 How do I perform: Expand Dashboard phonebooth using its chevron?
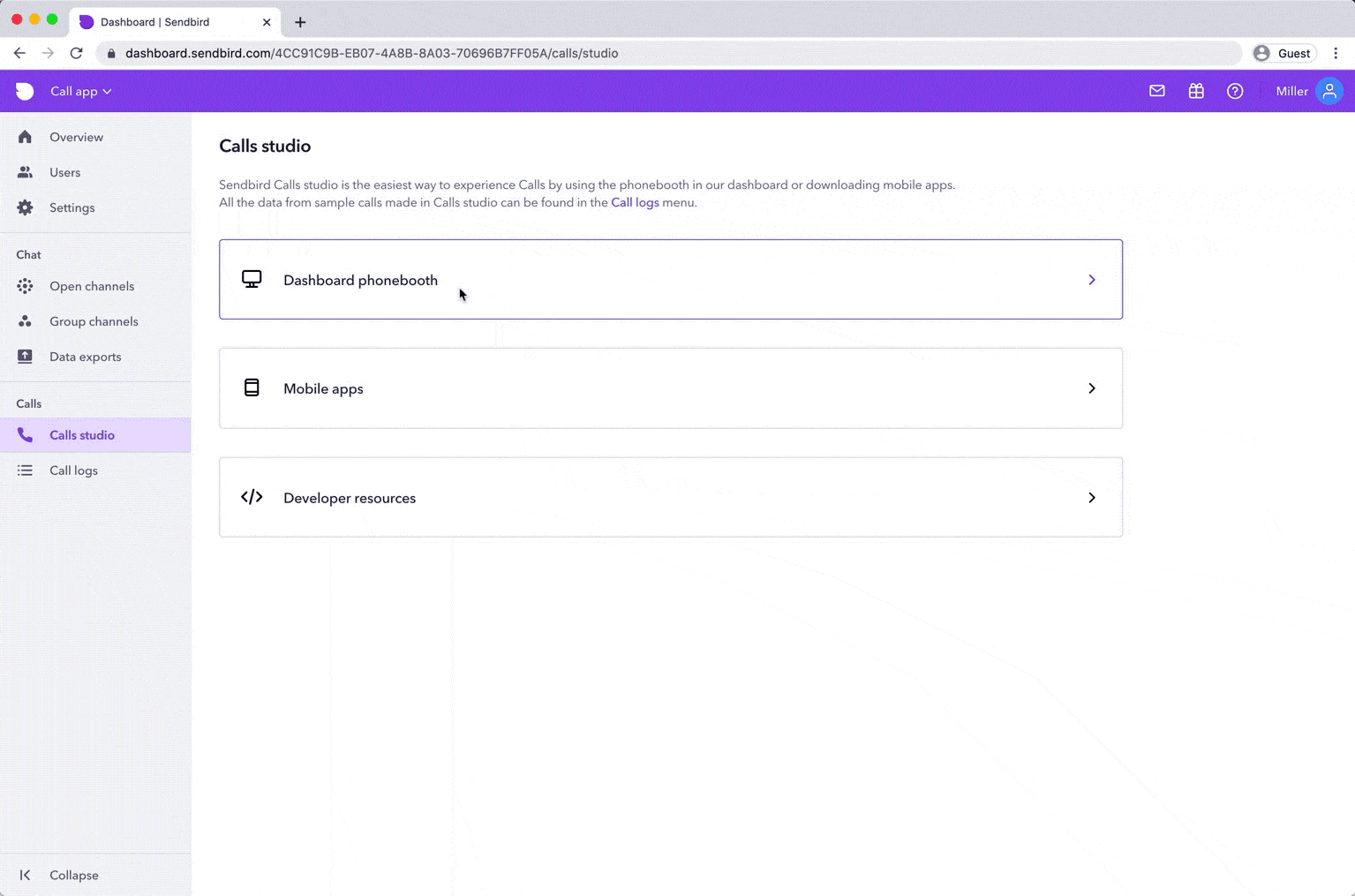(x=1092, y=280)
